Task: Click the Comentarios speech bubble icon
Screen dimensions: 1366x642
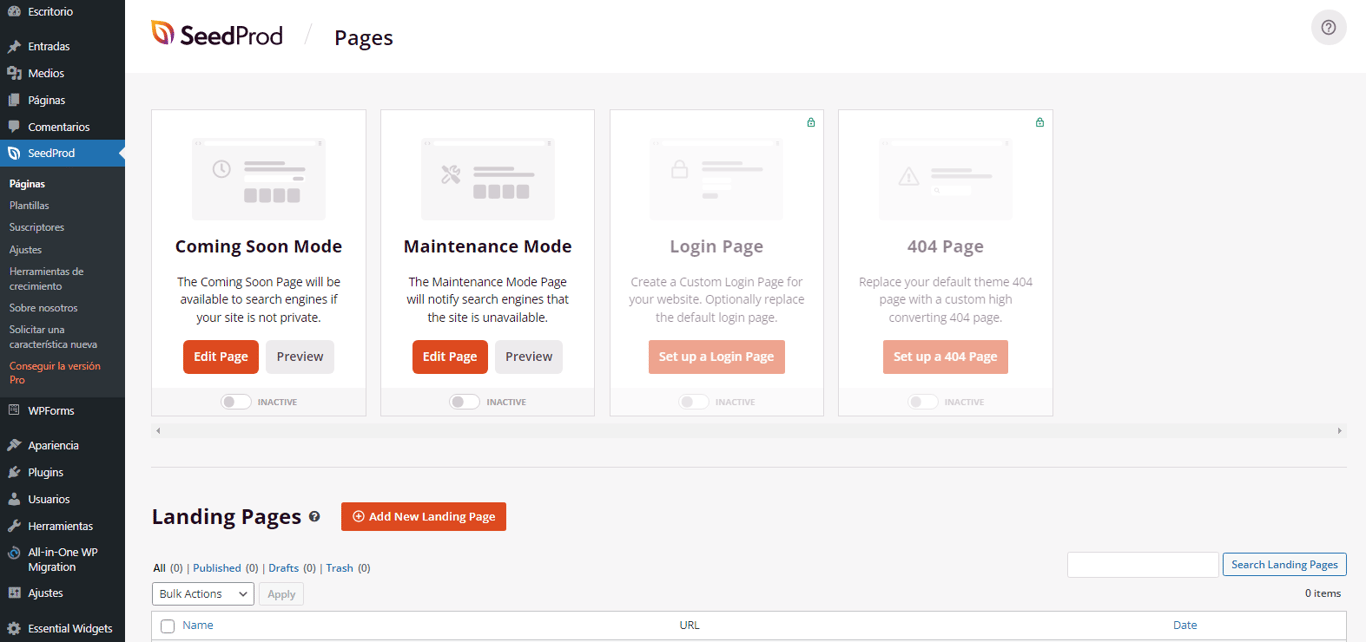Action: click(14, 127)
